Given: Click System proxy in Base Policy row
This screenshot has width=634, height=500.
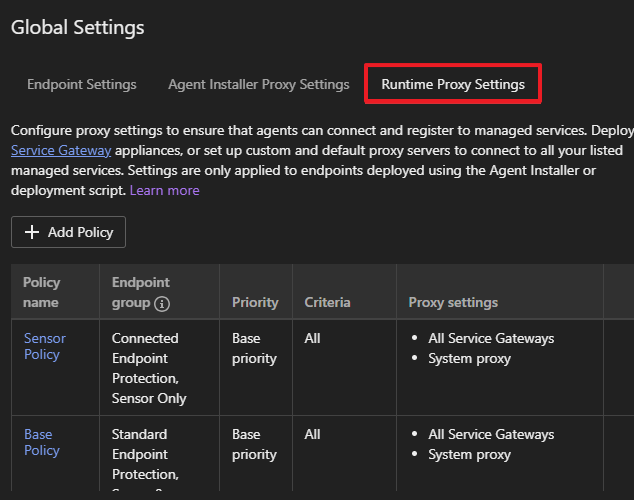Looking at the screenshot, I should tap(469, 454).
